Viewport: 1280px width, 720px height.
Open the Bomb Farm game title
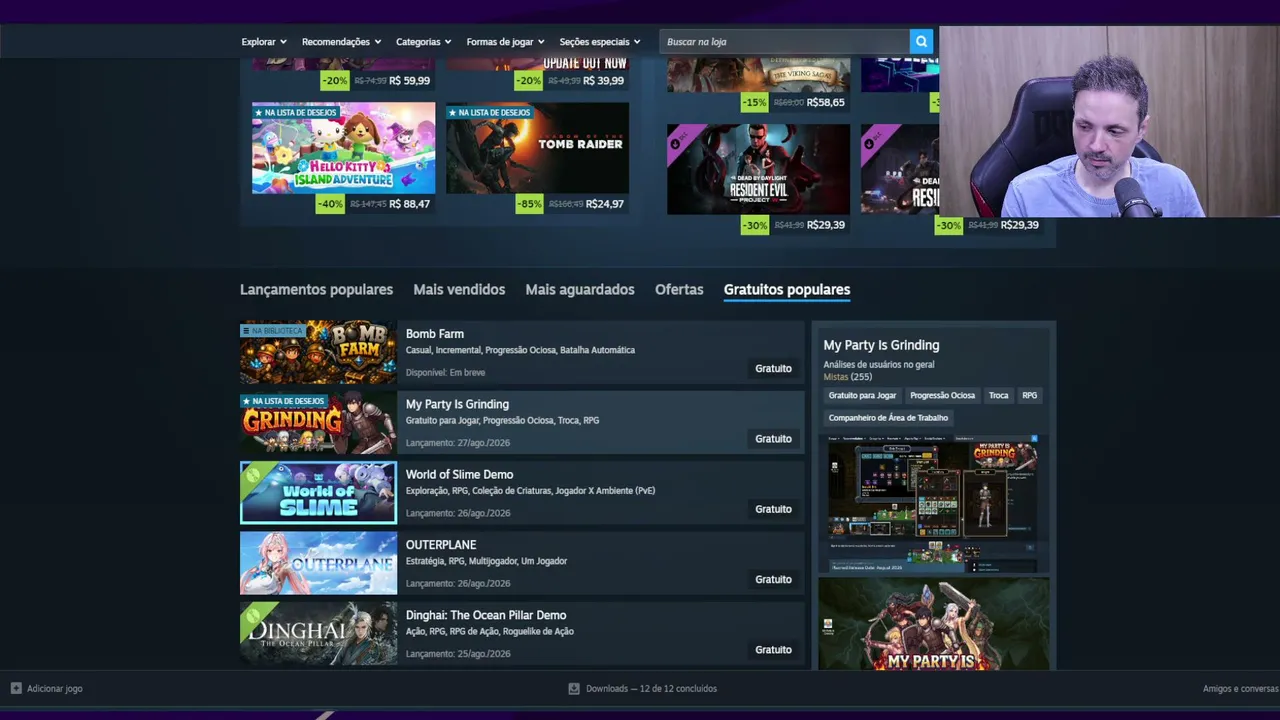coord(435,334)
